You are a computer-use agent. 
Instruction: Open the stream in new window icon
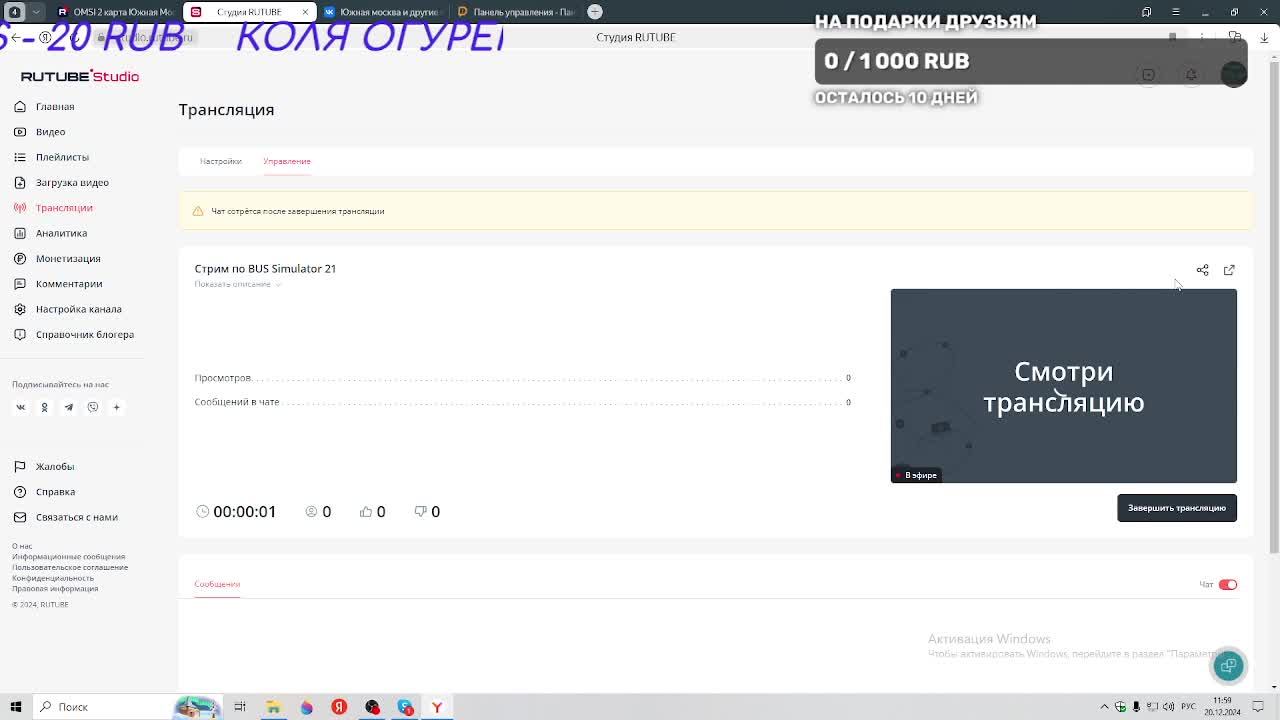pos(1229,270)
